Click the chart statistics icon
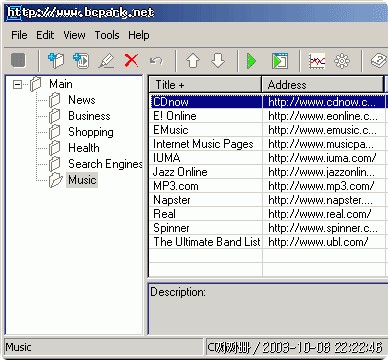 pyautogui.click(x=317, y=61)
